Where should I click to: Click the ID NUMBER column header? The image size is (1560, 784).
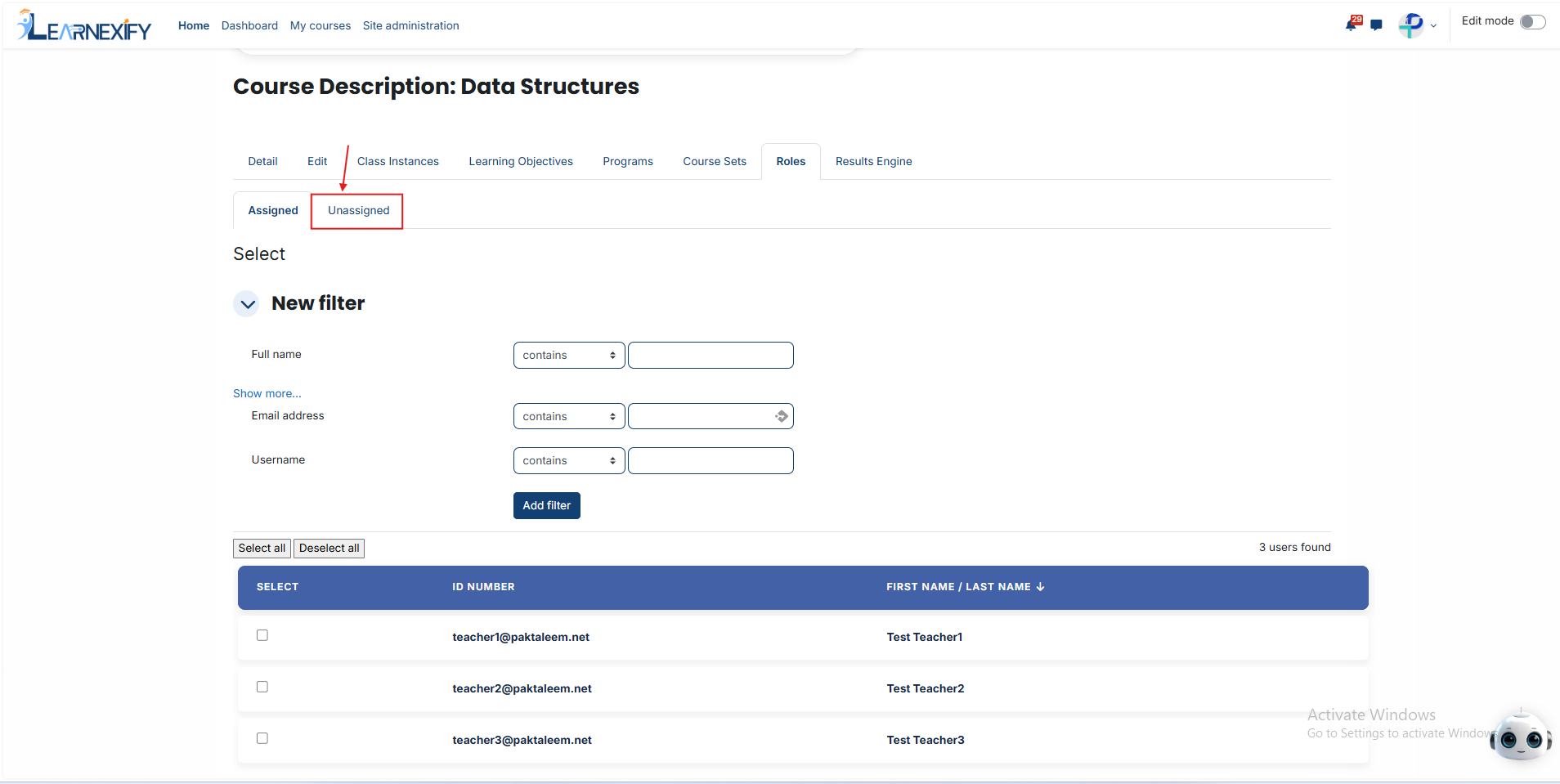coord(483,587)
